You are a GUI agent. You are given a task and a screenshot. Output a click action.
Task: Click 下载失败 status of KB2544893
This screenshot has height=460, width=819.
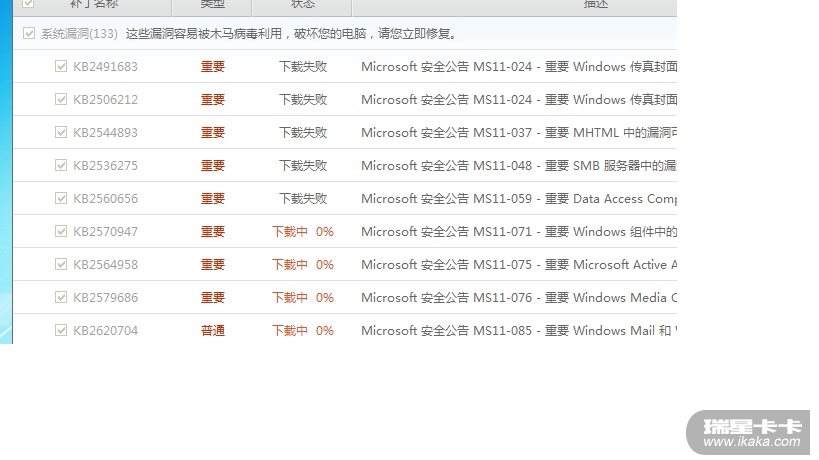click(303, 133)
